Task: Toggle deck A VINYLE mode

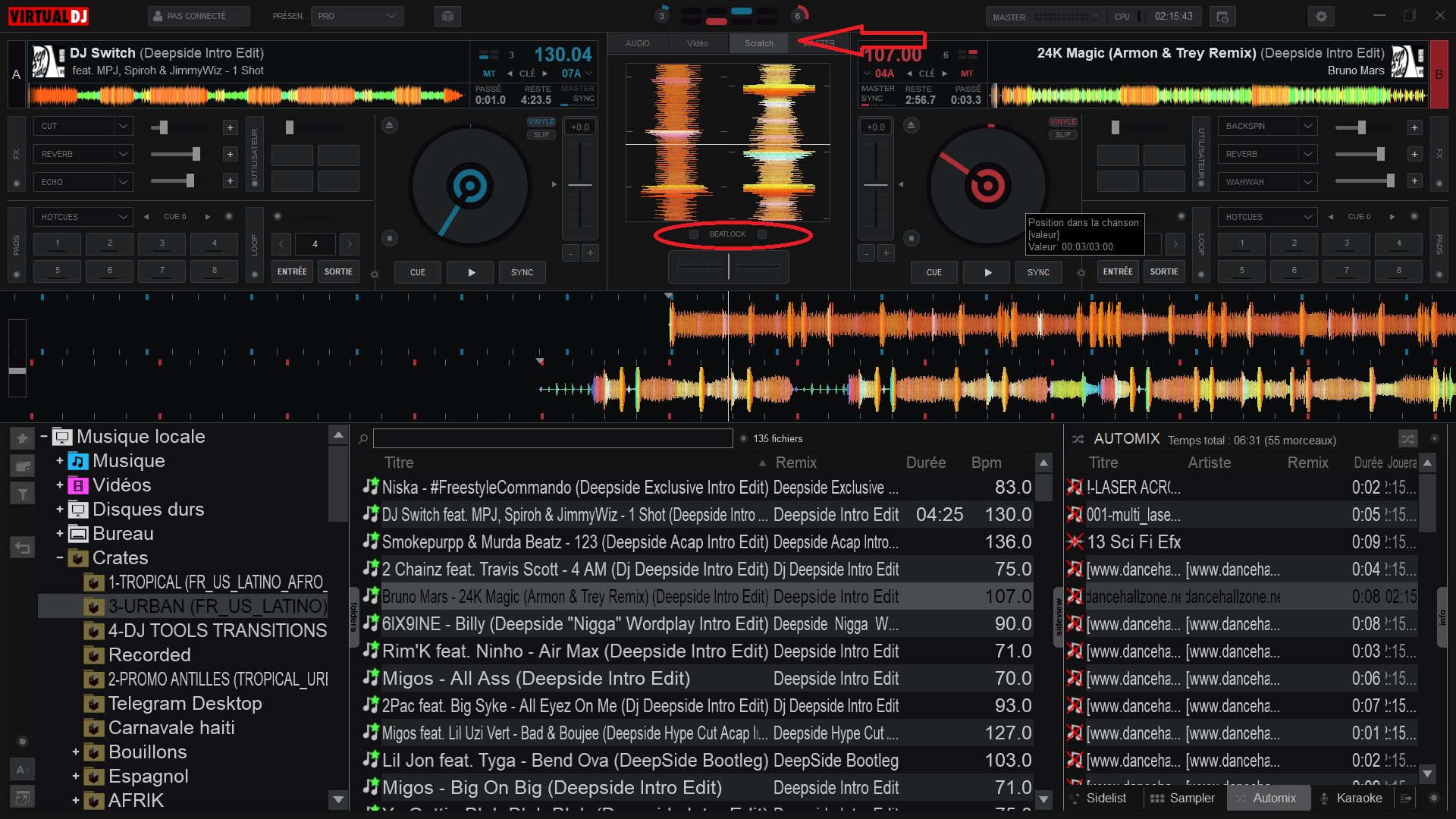Action: click(541, 122)
